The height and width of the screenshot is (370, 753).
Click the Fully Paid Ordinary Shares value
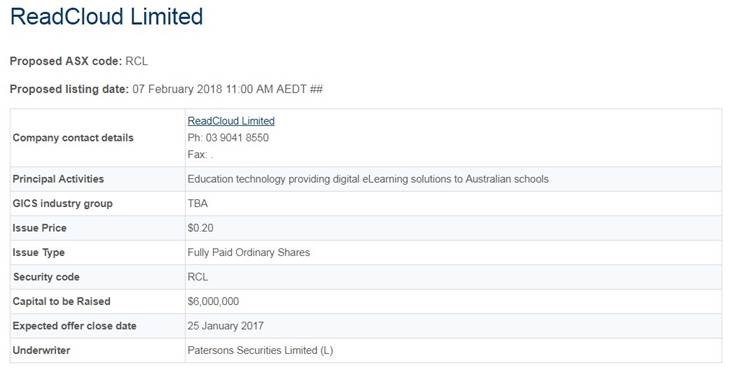tap(249, 253)
